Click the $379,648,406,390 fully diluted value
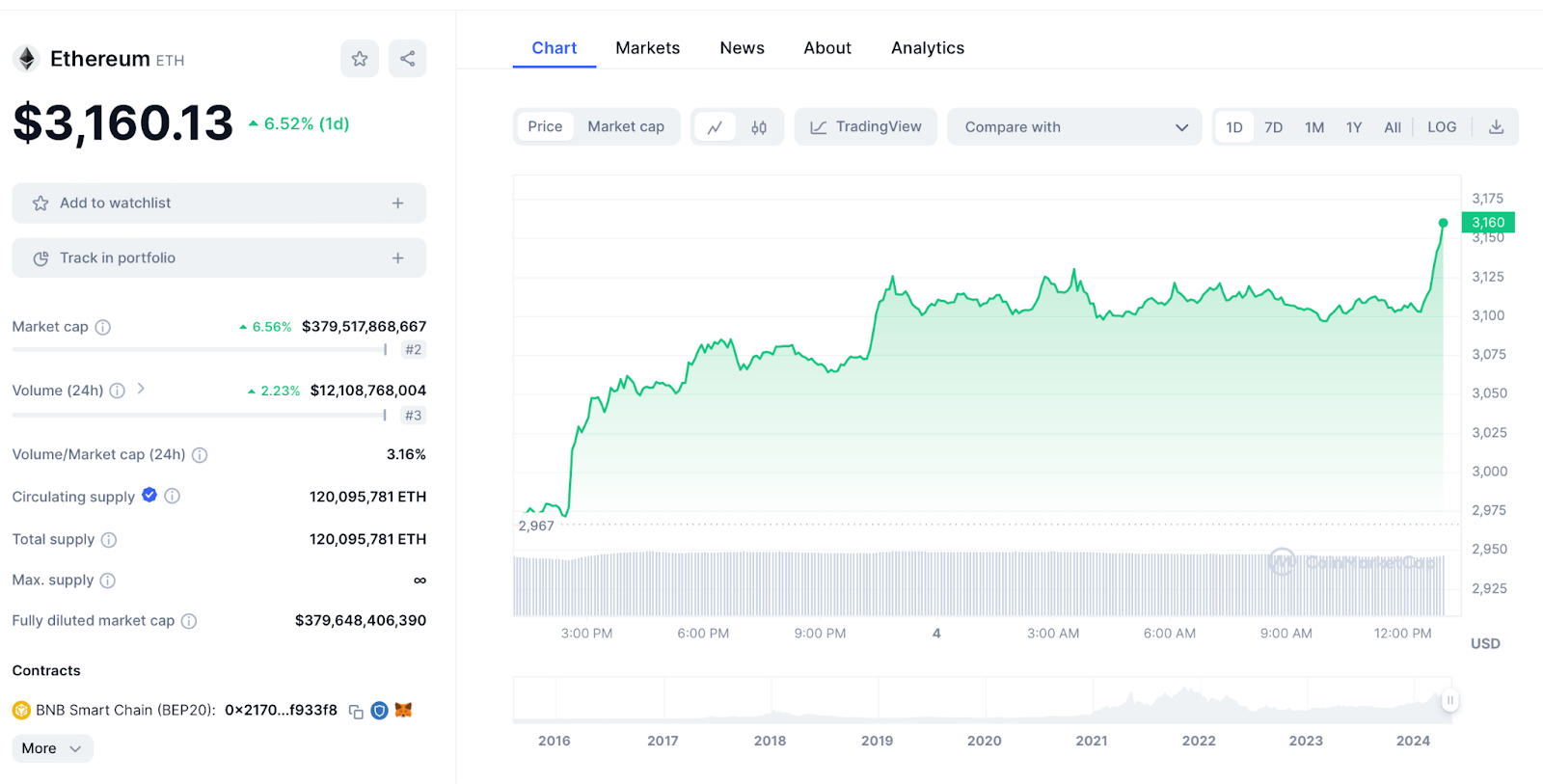The height and width of the screenshot is (784, 1543). [x=361, y=621]
